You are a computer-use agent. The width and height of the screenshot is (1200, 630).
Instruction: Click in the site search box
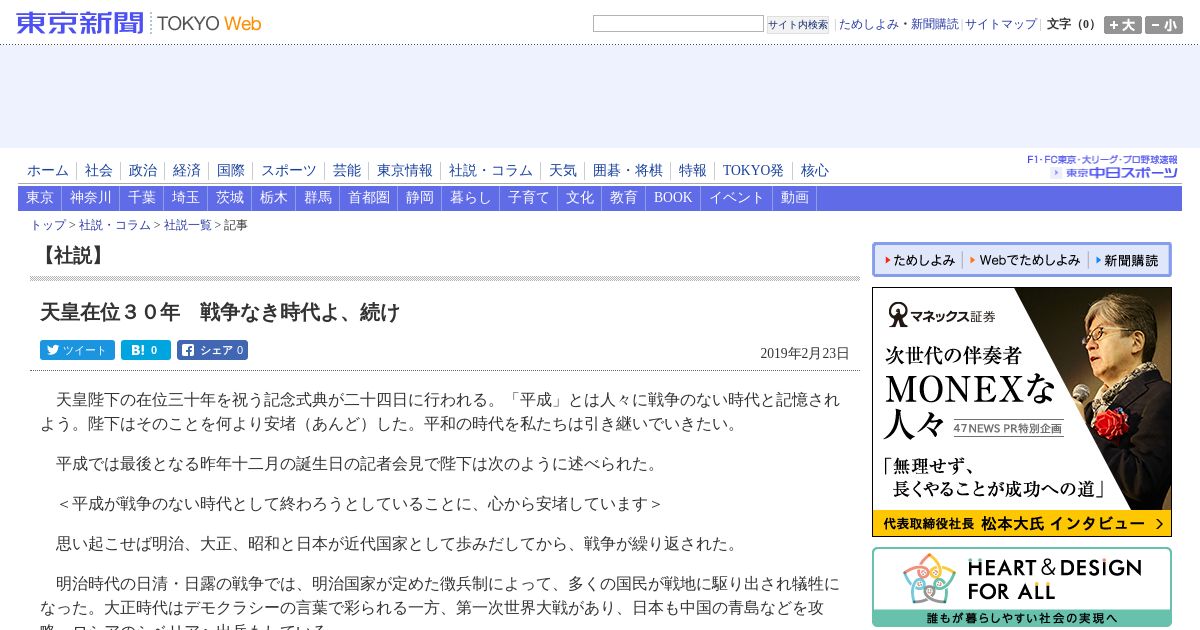[x=678, y=24]
